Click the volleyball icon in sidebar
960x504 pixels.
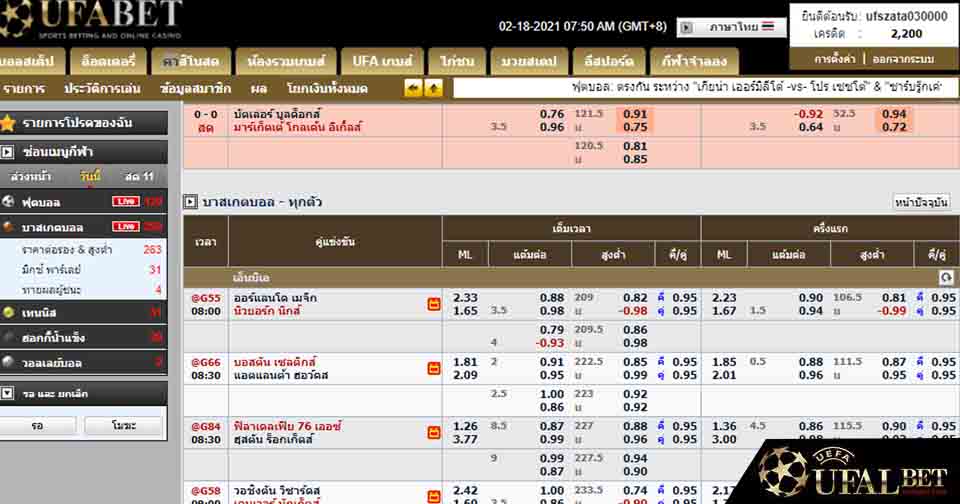coord(9,362)
